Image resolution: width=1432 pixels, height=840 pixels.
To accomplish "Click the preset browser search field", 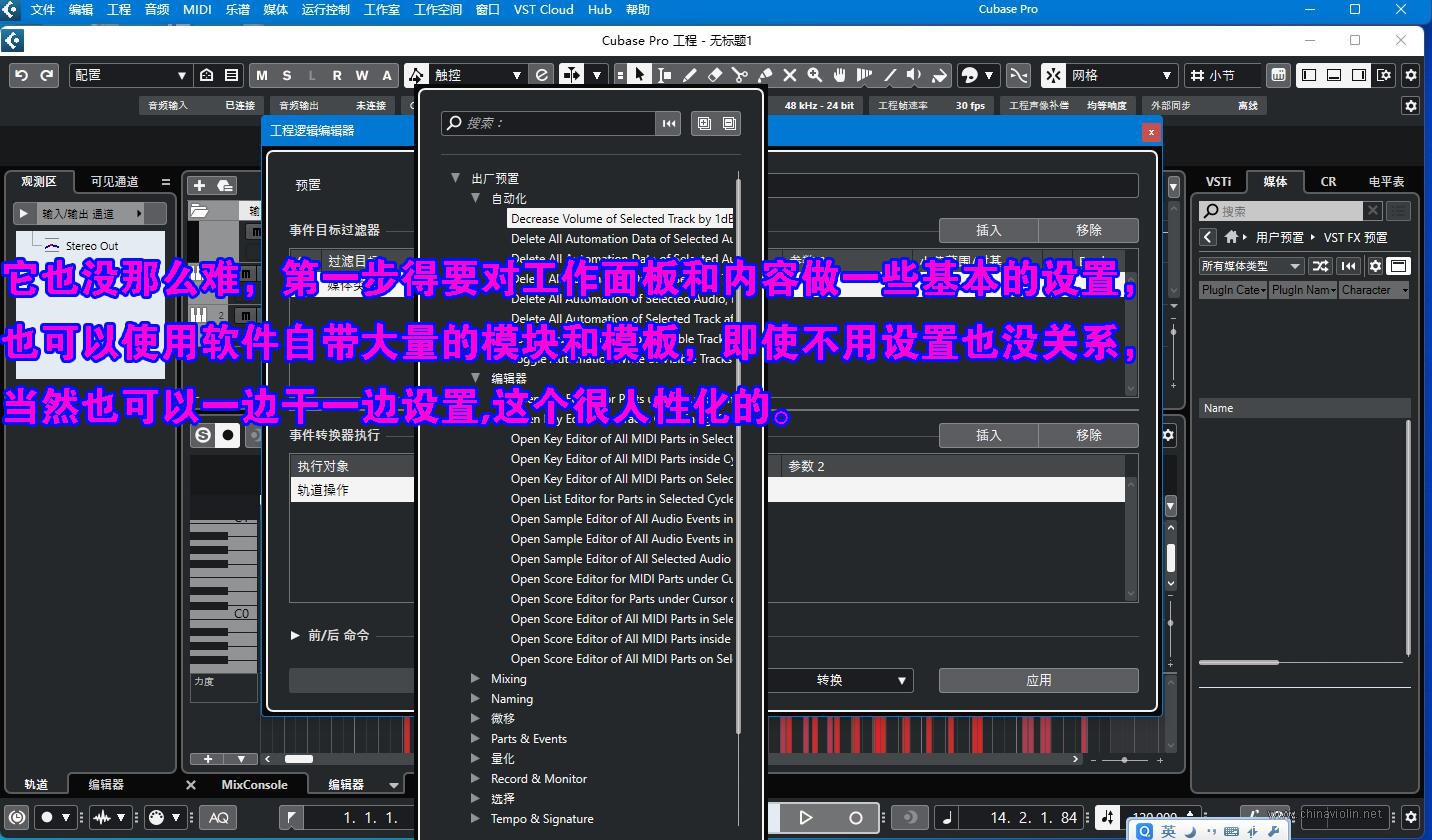I will [549, 123].
